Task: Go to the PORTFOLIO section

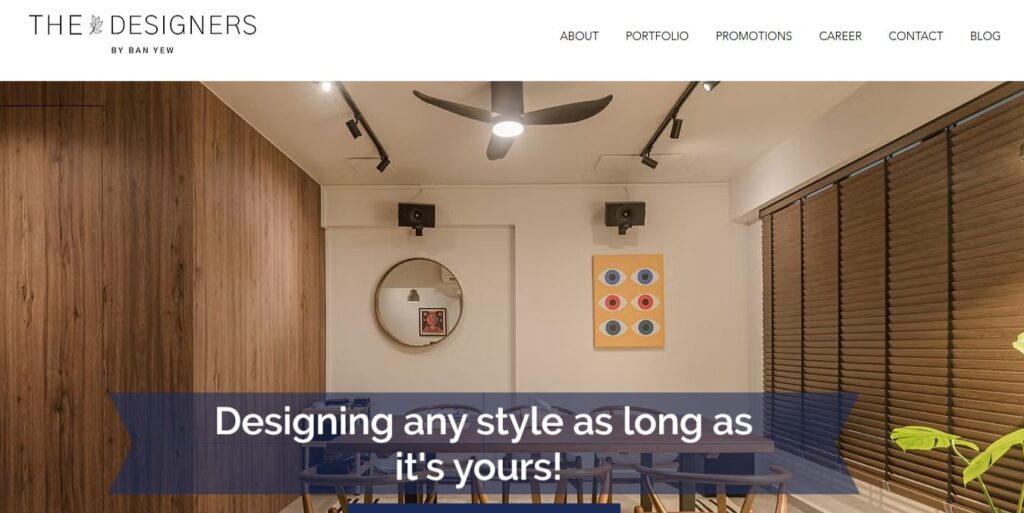Action: 656,36
